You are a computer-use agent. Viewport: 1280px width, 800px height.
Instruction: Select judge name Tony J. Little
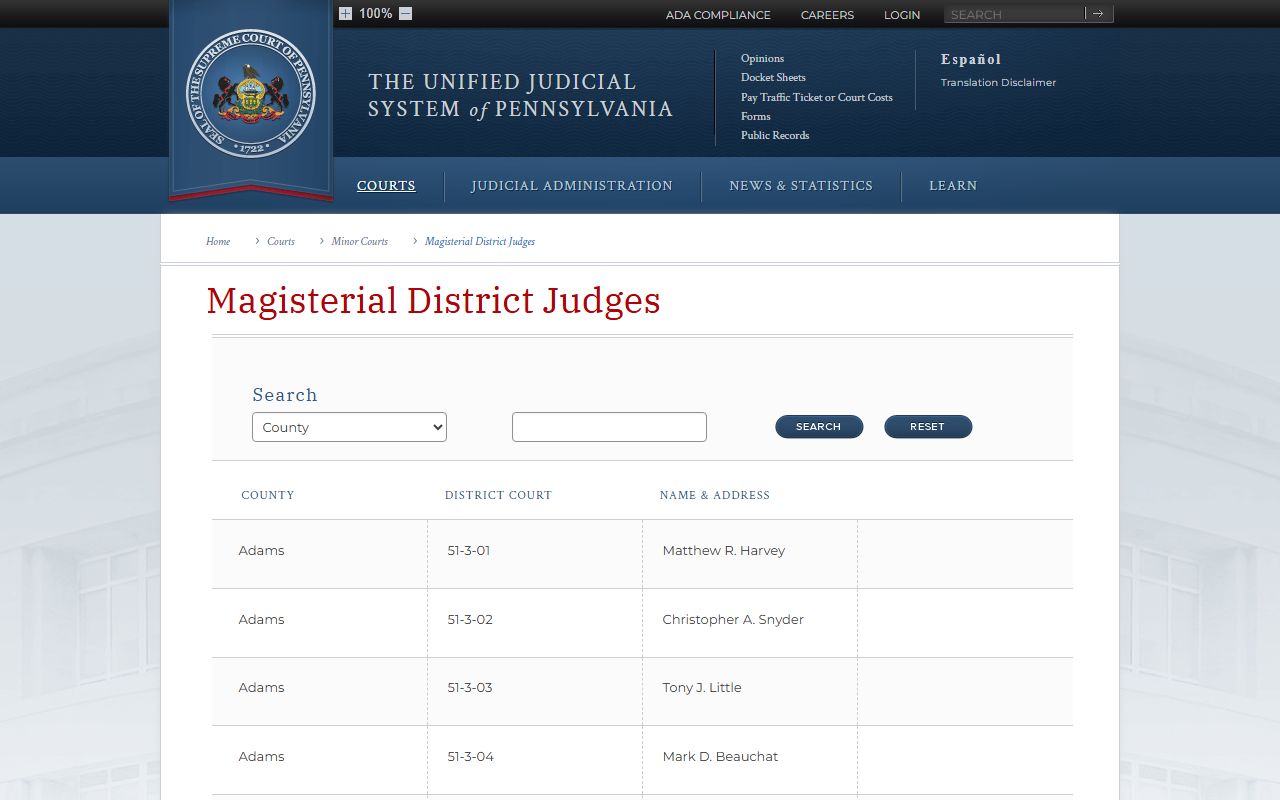[x=702, y=688]
